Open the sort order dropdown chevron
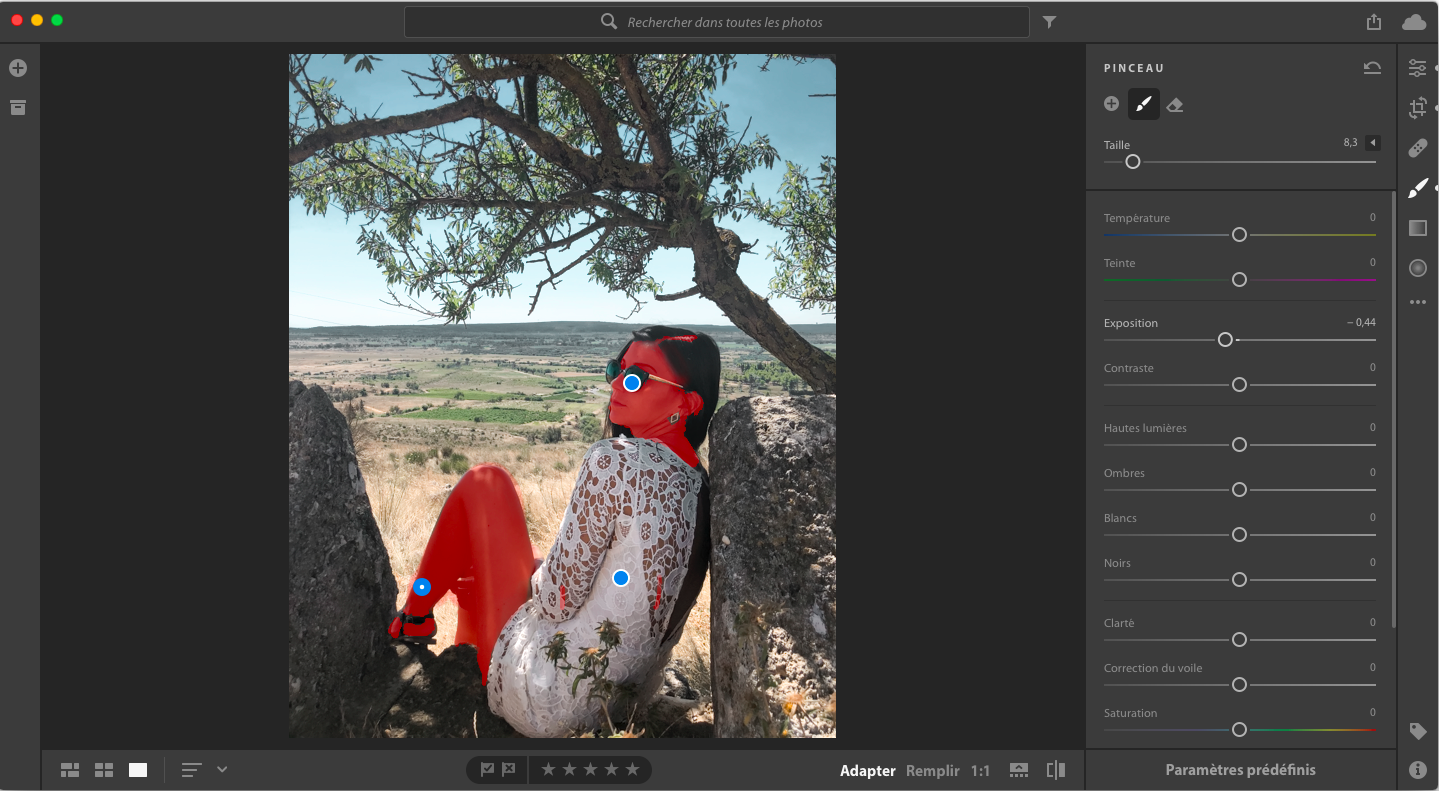Viewport: 1439px width, 791px height. (222, 769)
